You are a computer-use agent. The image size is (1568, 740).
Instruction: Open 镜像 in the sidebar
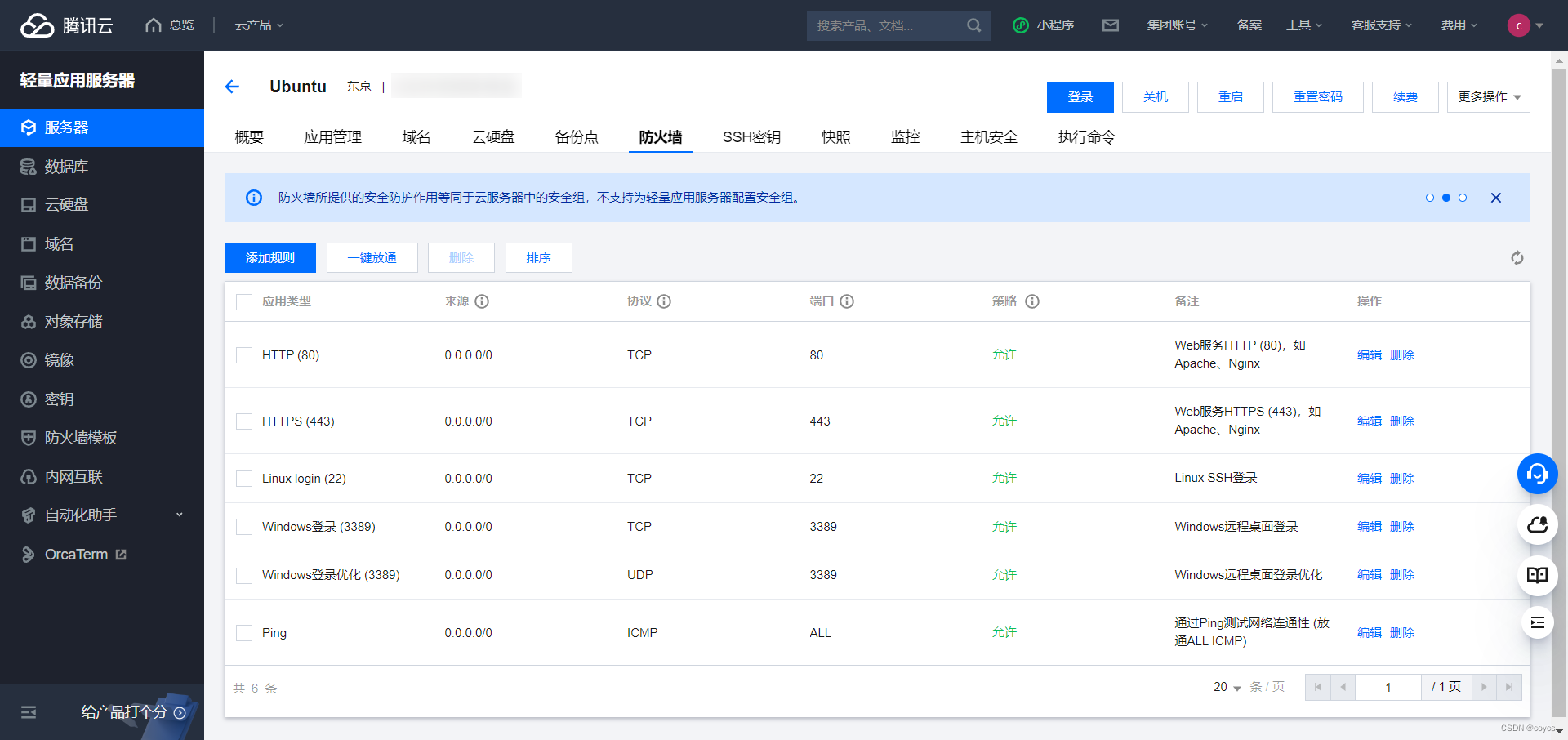coord(102,360)
